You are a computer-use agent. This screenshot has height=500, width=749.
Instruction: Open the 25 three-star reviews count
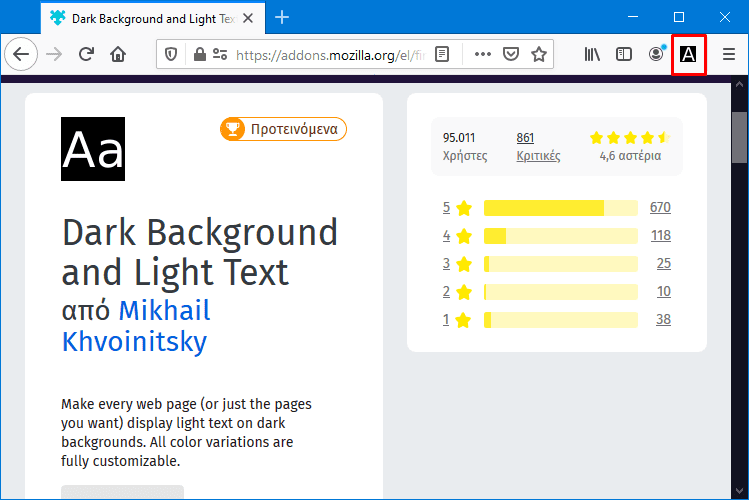pyautogui.click(x=663, y=263)
